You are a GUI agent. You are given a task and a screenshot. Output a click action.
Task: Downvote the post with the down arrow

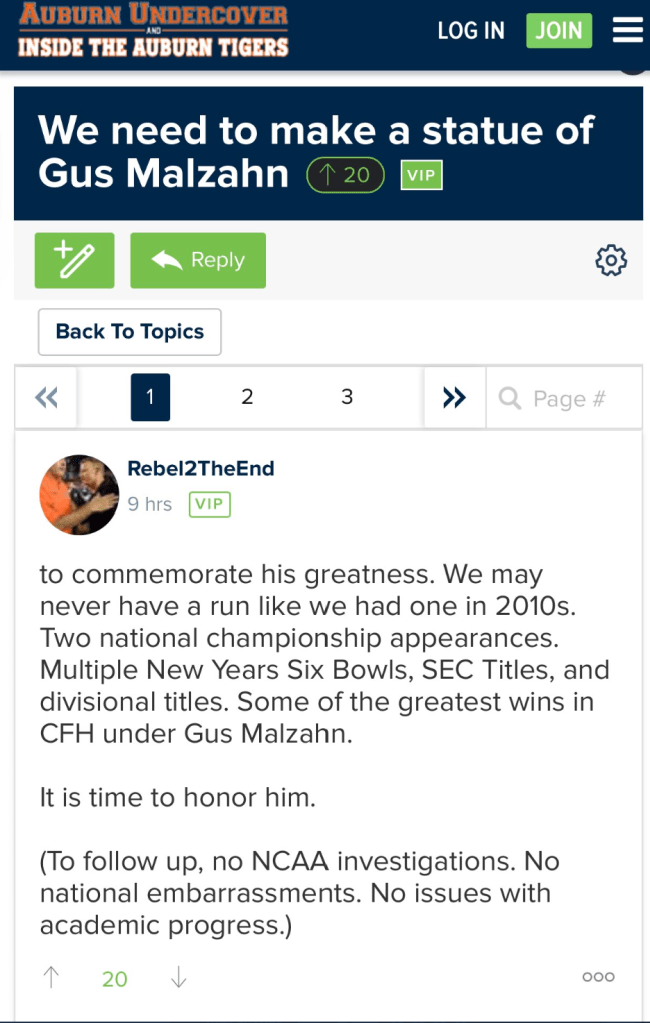click(x=178, y=978)
